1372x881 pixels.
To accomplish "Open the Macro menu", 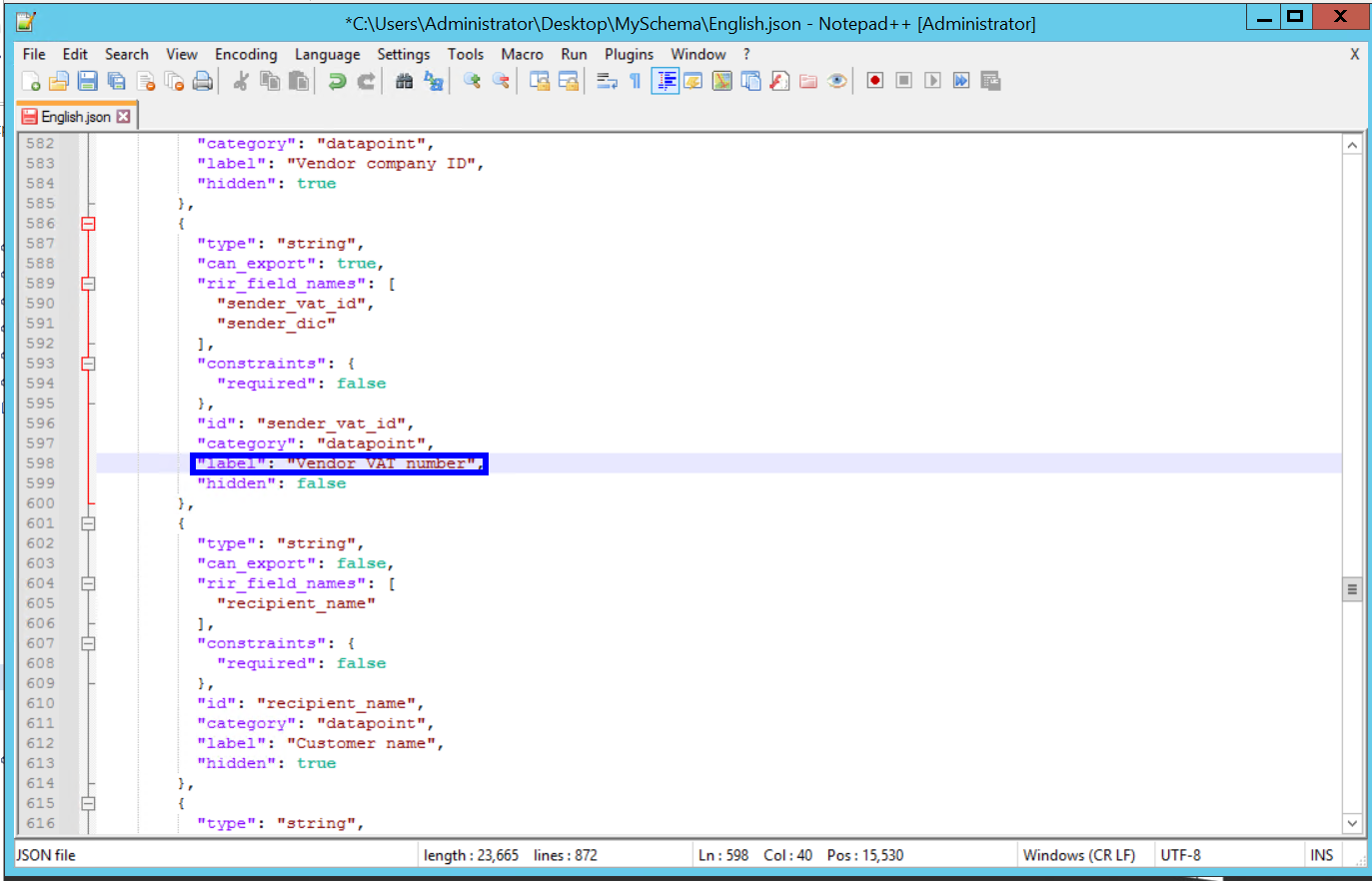I will pos(522,54).
